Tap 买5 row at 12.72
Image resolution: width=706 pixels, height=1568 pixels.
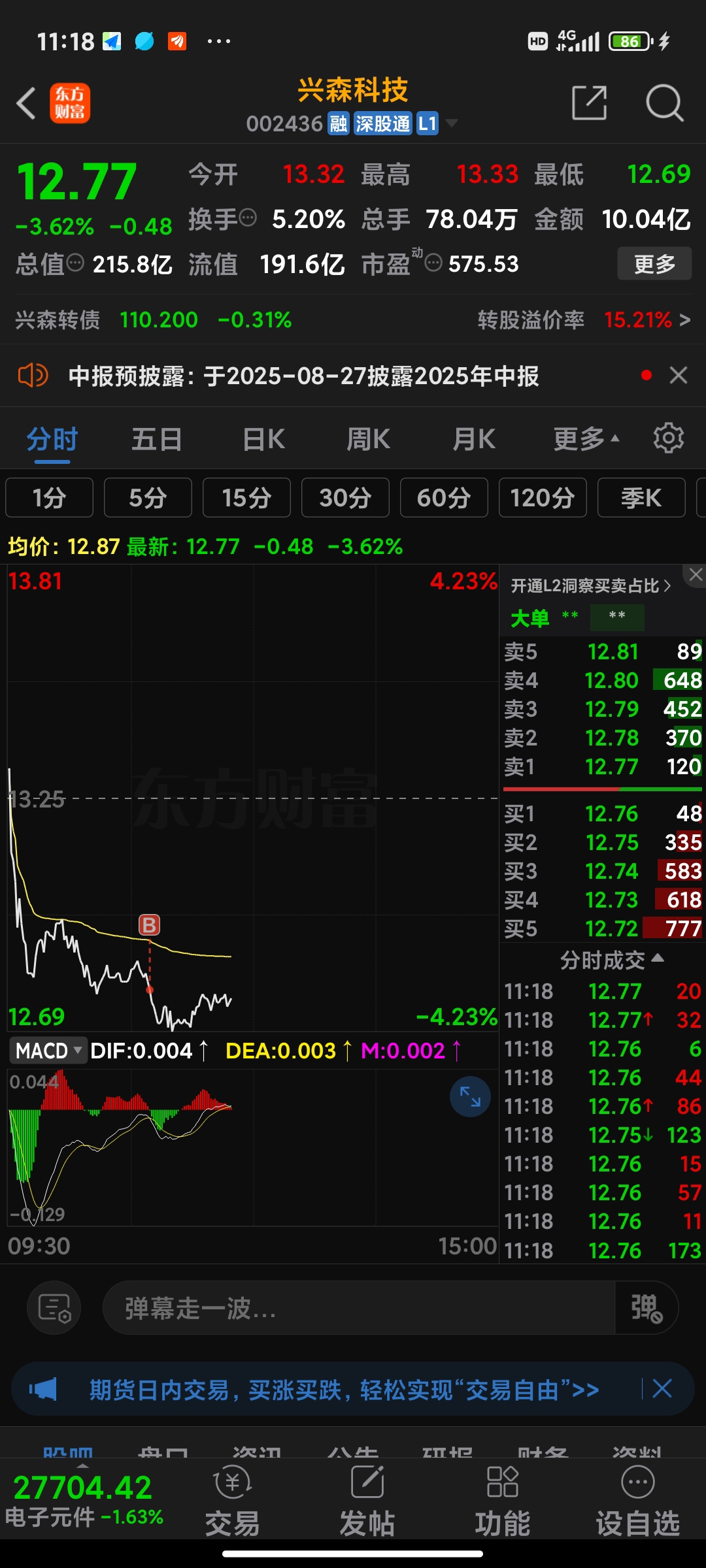click(603, 928)
